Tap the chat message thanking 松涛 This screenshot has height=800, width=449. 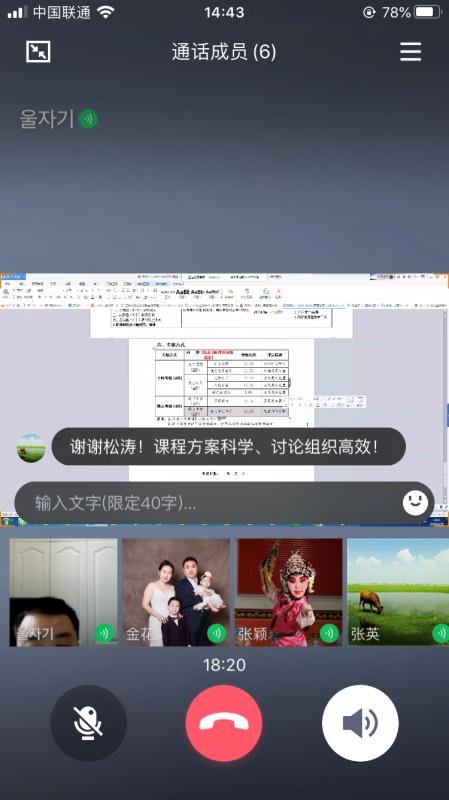click(229, 446)
